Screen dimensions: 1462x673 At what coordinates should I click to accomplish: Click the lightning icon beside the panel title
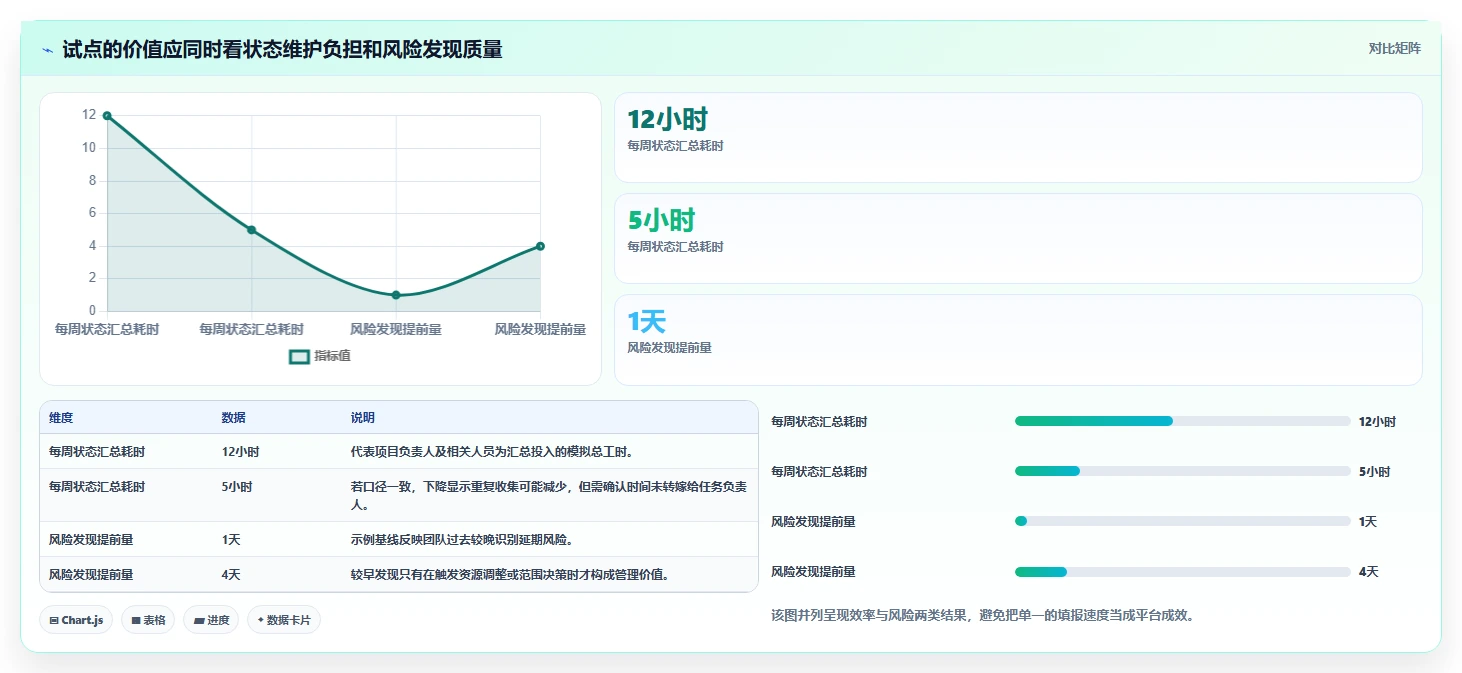(x=48, y=49)
